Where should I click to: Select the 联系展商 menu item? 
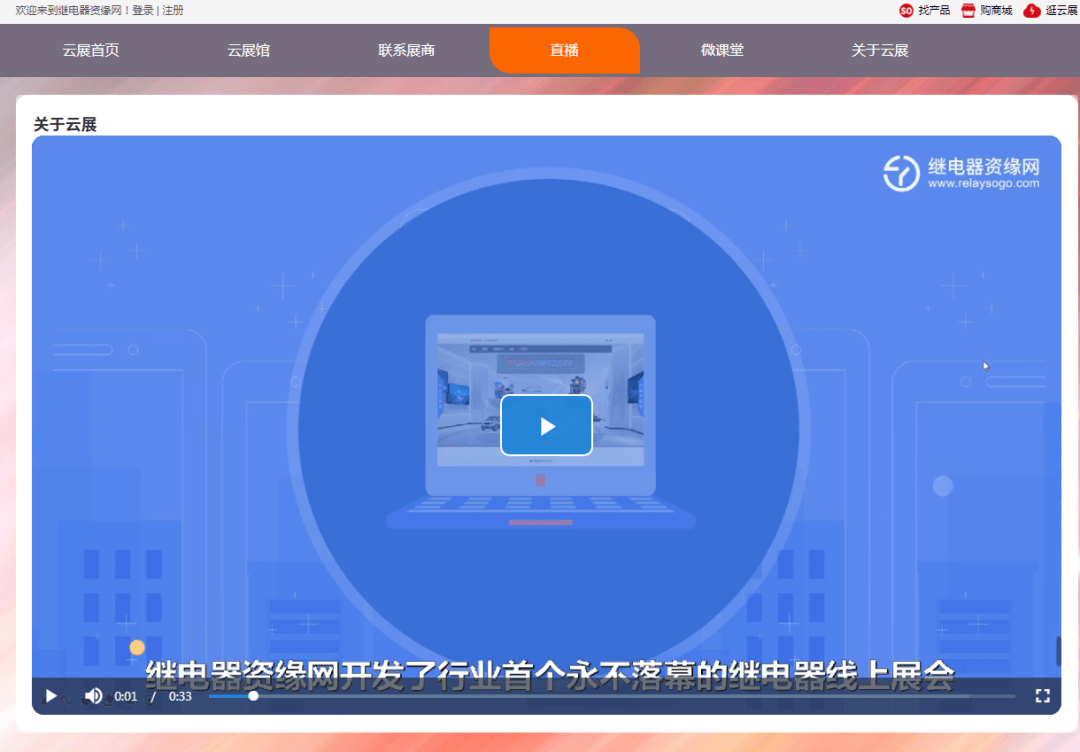tap(406, 51)
